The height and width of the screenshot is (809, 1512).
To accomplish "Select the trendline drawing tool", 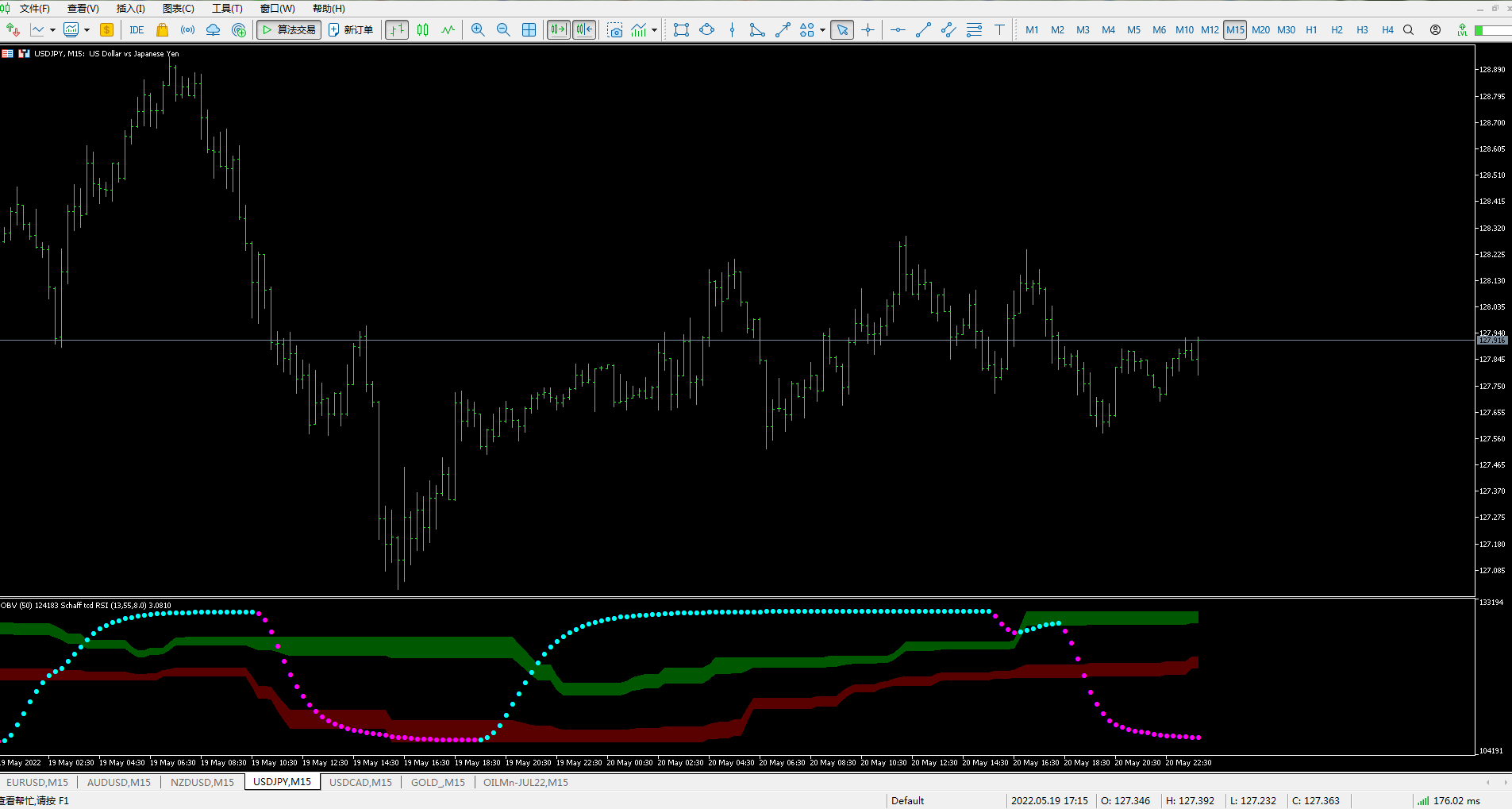I will click(x=923, y=30).
